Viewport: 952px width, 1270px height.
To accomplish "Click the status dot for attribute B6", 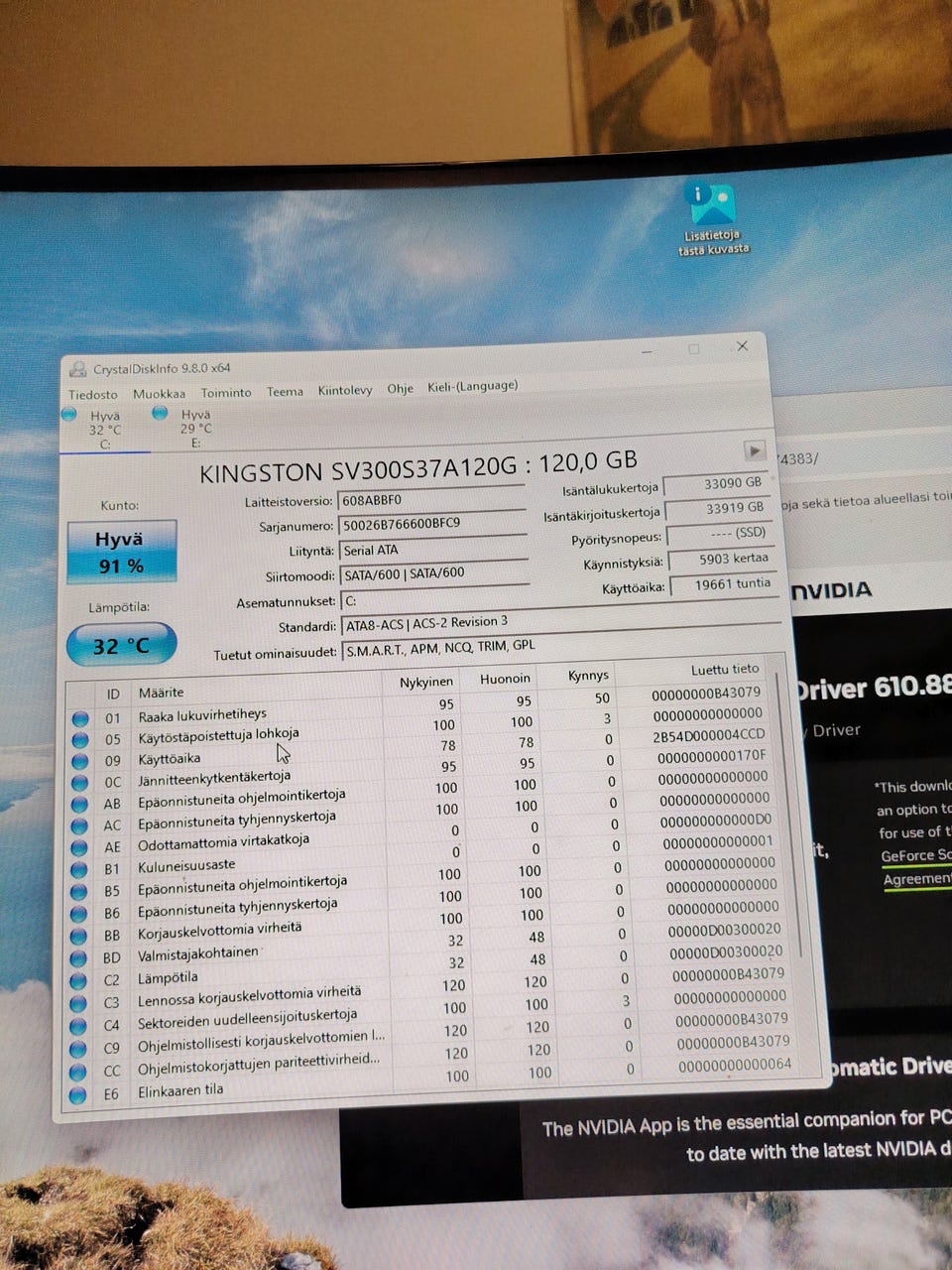I will (x=79, y=914).
